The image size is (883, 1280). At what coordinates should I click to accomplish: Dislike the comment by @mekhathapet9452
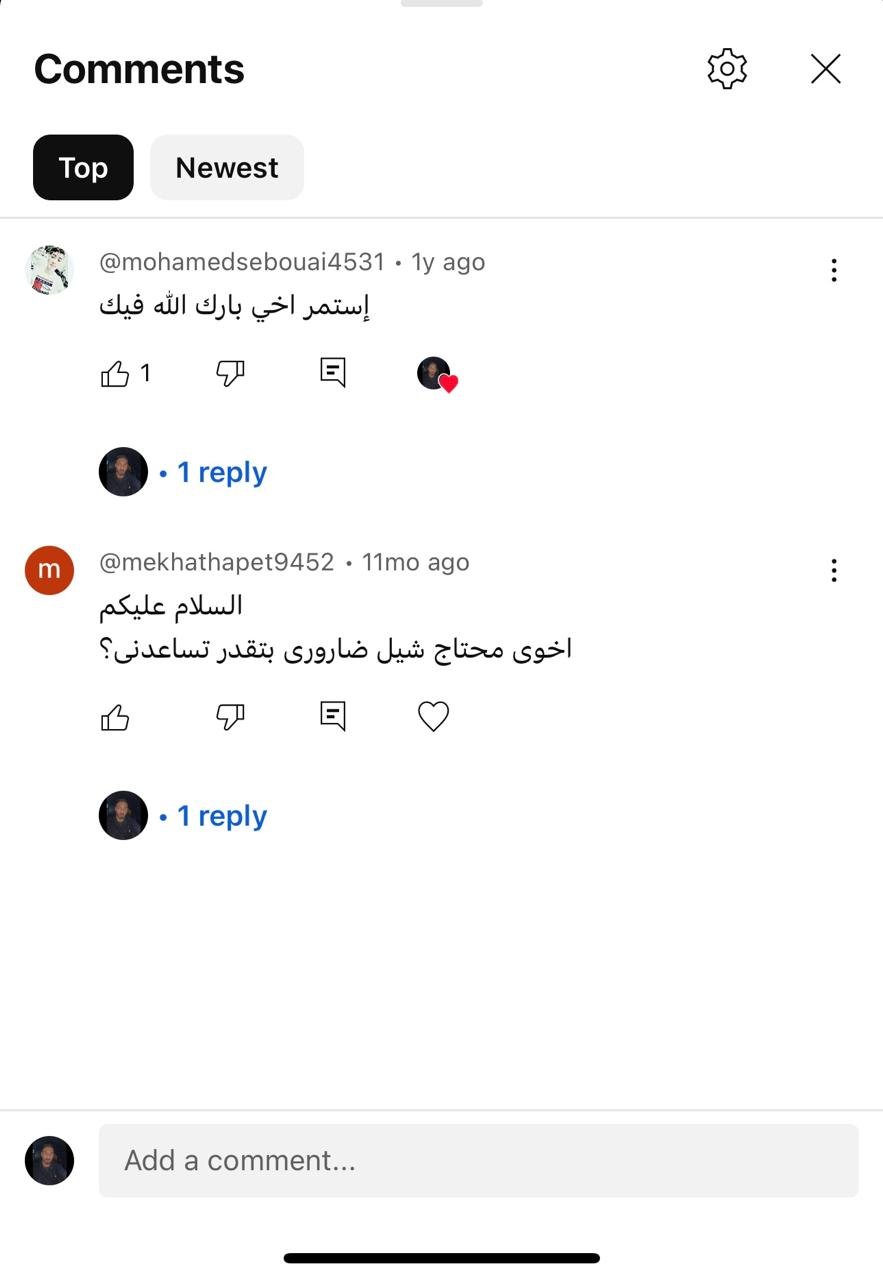231,717
